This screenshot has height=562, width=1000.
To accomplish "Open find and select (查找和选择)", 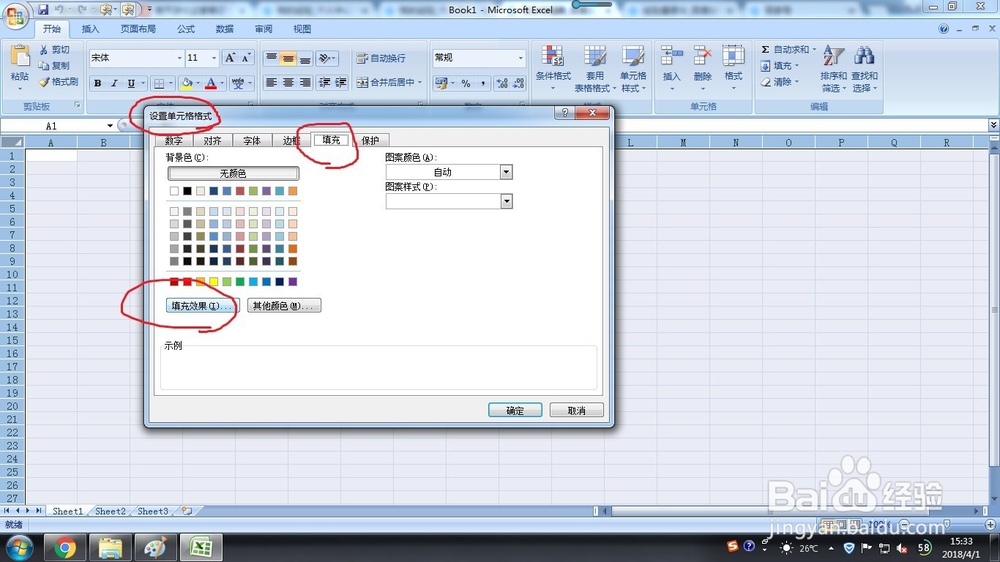I will [864, 68].
